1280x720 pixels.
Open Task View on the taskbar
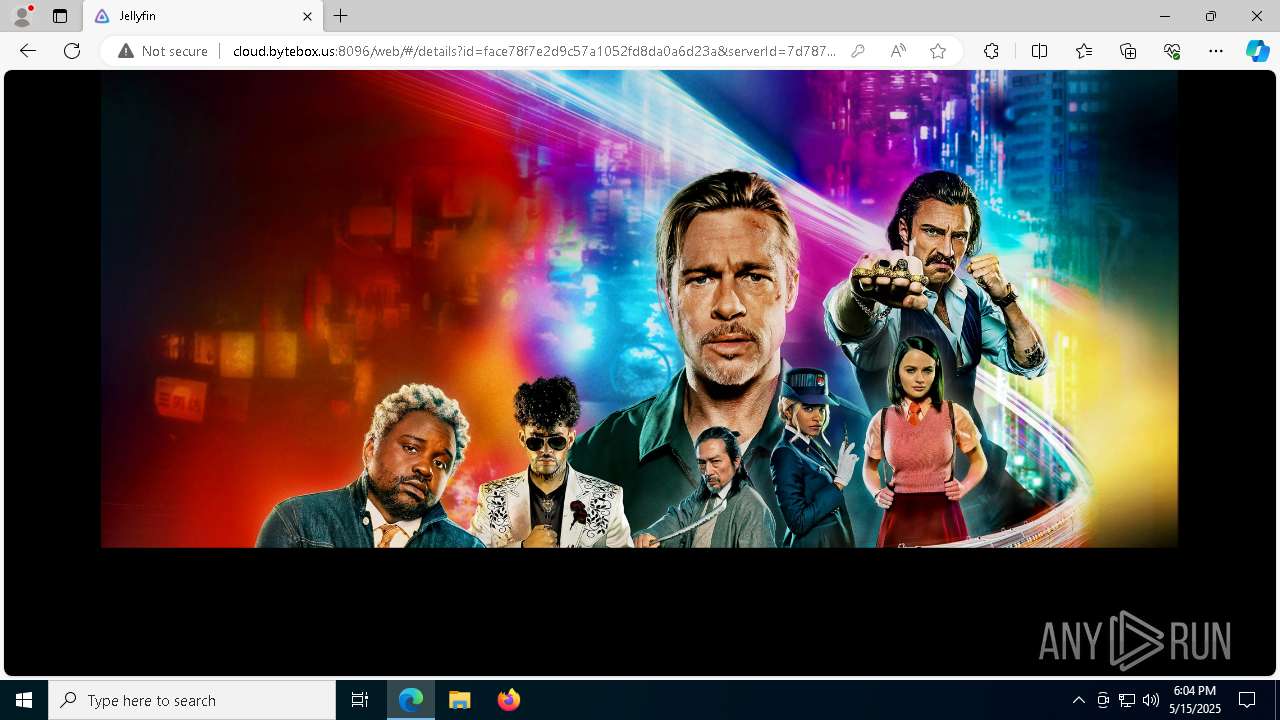(360, 700)
